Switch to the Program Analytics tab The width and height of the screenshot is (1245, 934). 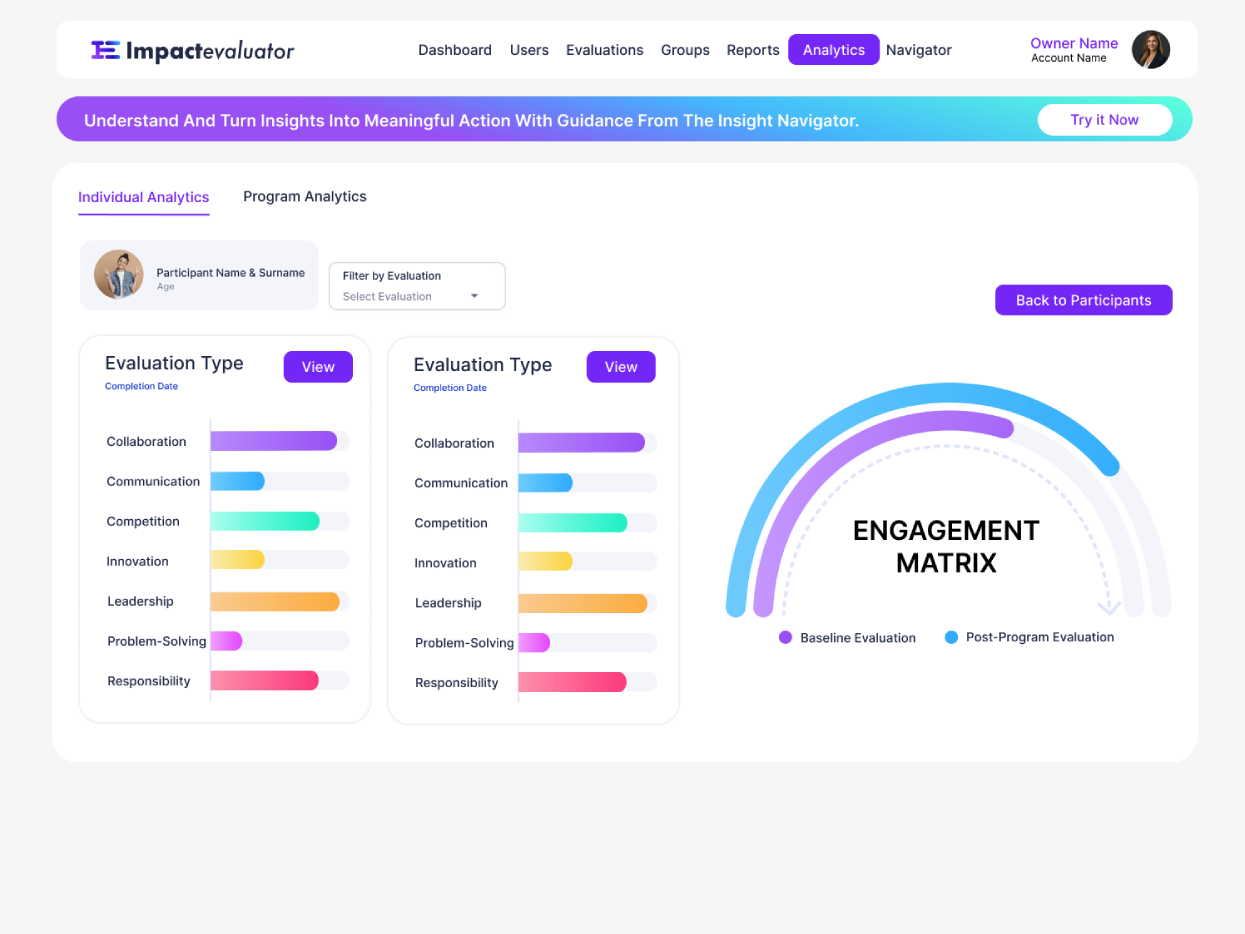[305, 197]
